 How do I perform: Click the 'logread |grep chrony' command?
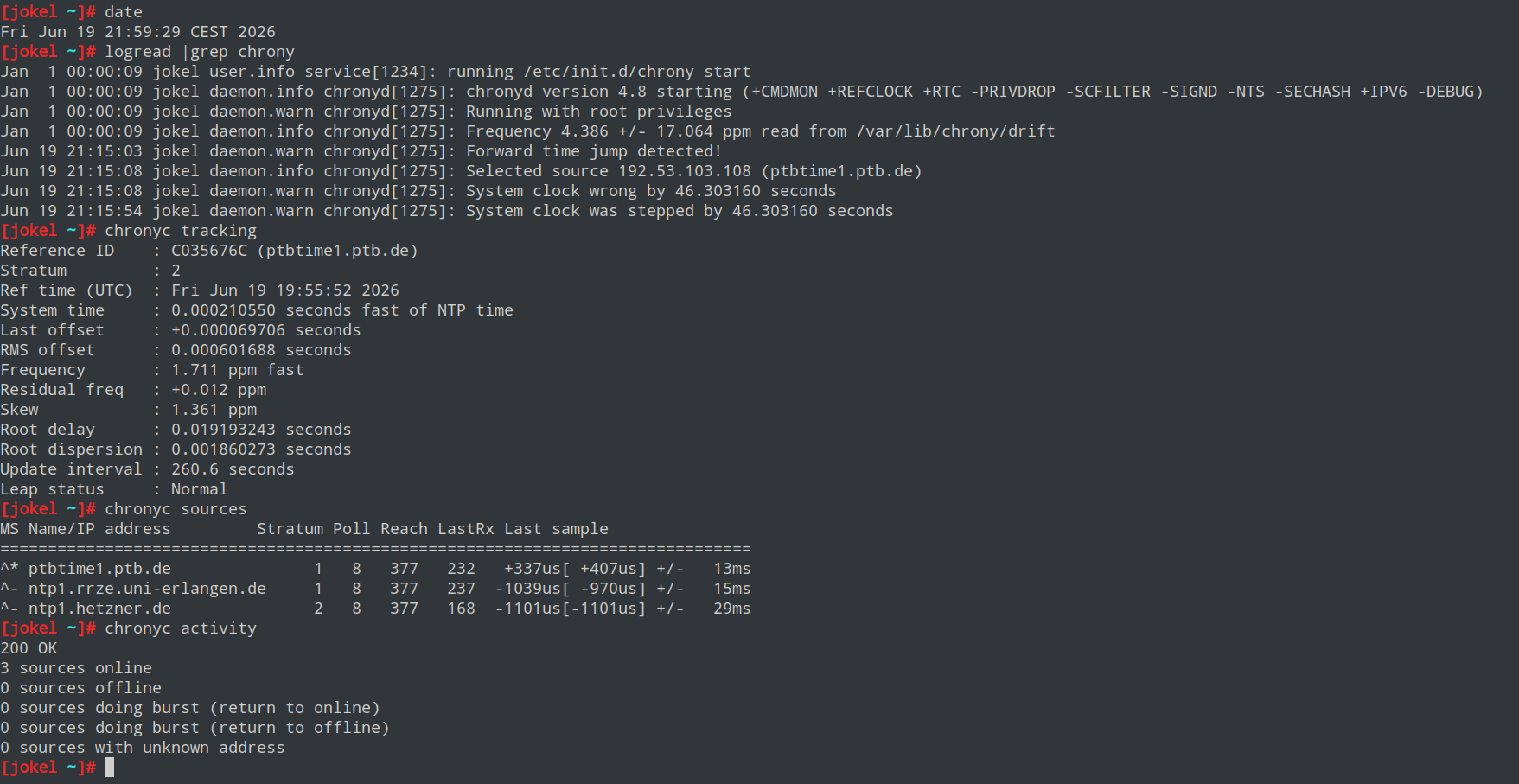200,52
